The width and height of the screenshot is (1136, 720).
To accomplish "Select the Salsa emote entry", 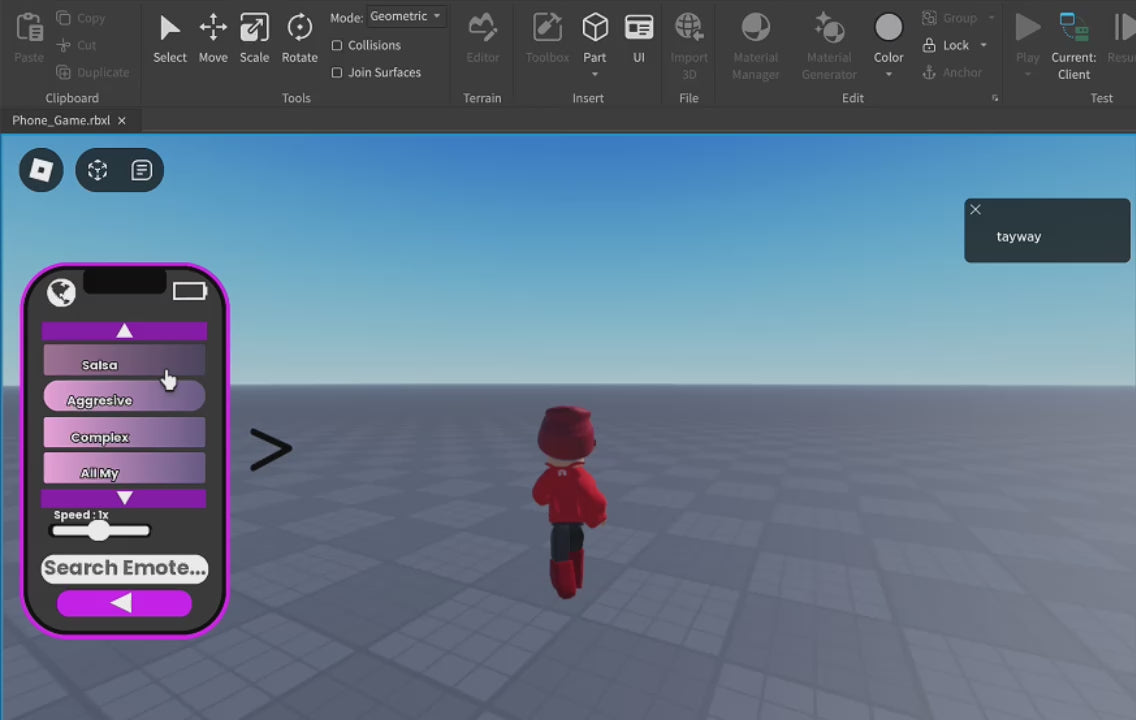I will 124,361.
